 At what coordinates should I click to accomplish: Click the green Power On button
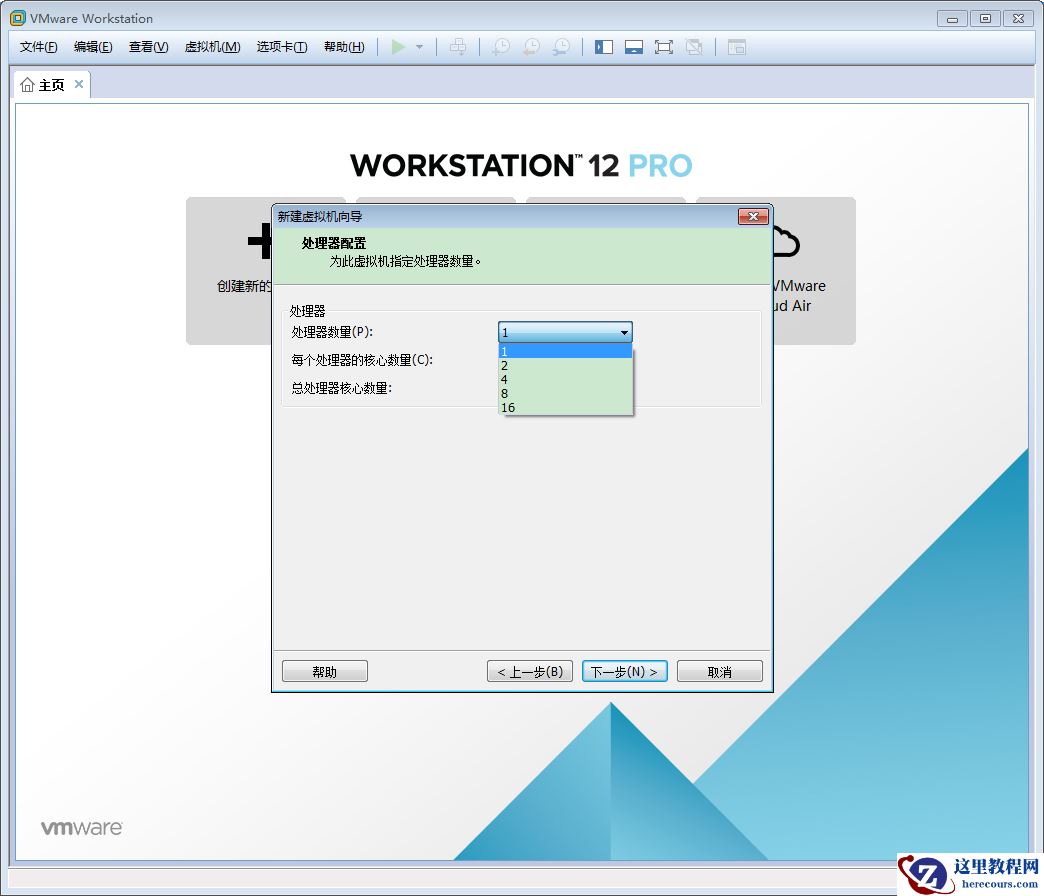397,47
